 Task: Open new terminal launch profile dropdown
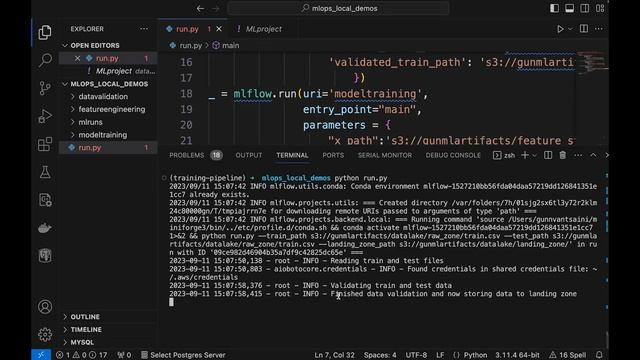pos(534,156)
